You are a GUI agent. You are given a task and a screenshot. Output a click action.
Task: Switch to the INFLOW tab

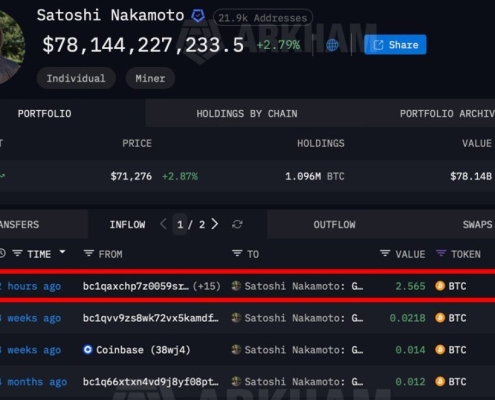(x=127, y=225)
